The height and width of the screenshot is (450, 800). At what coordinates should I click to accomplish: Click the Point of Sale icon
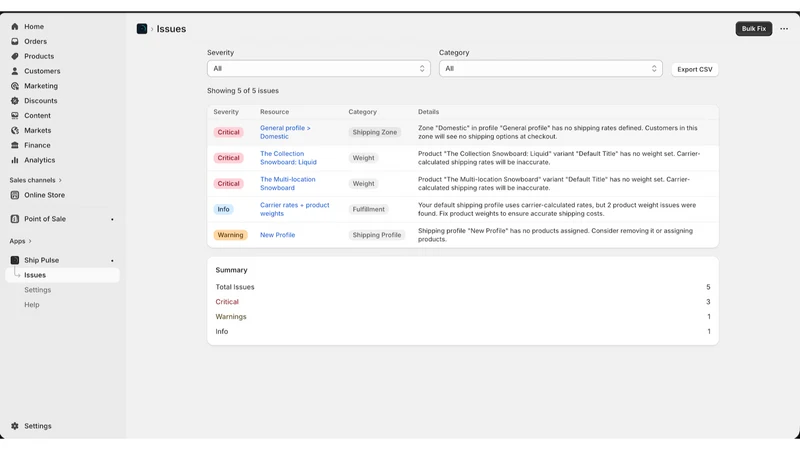pyautogui.click(x=15, y=219)
